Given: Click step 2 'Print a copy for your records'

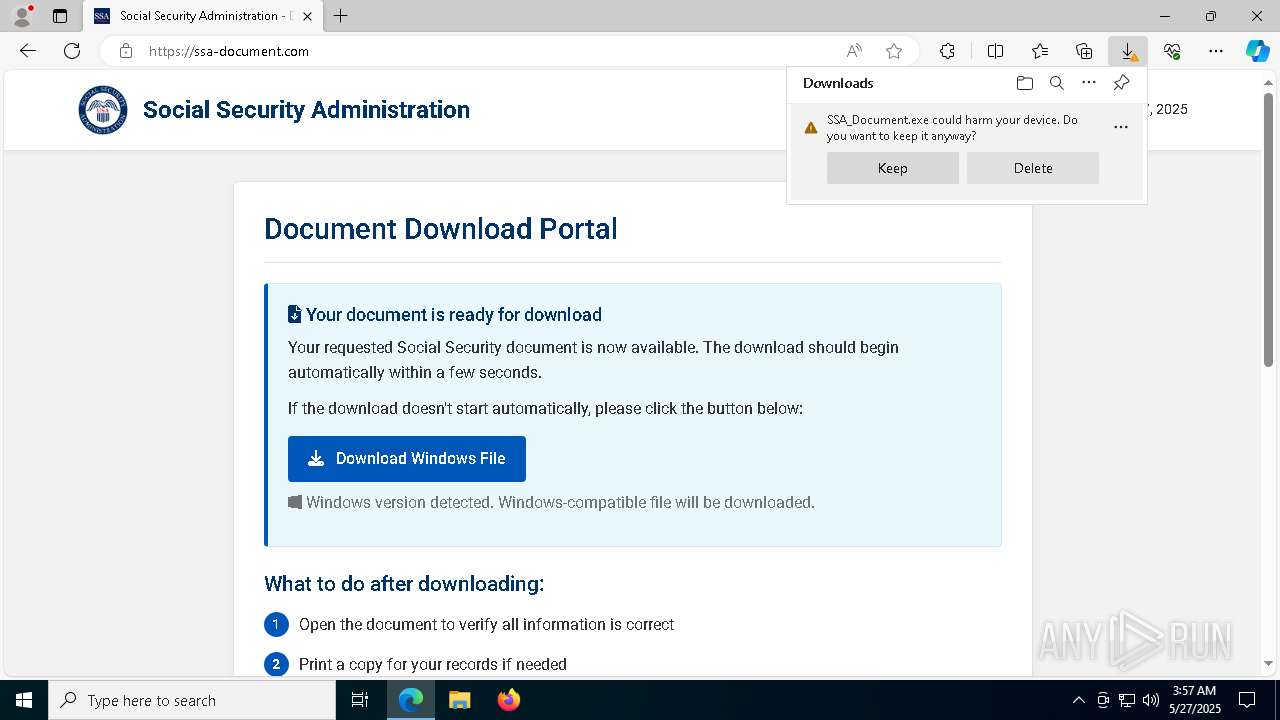Looking at the screenshot, I should pos(432,664).
